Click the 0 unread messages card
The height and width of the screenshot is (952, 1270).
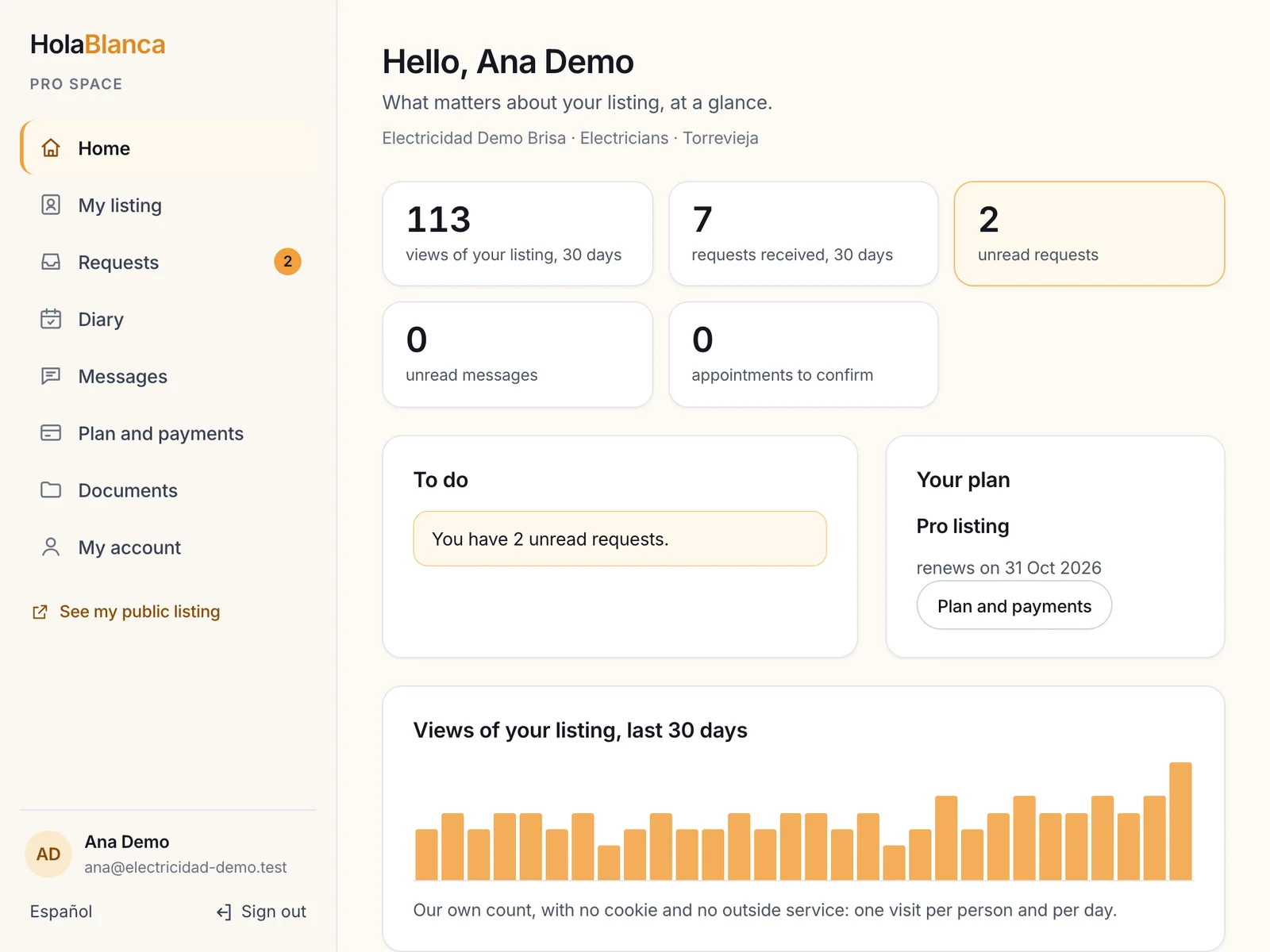518,355
